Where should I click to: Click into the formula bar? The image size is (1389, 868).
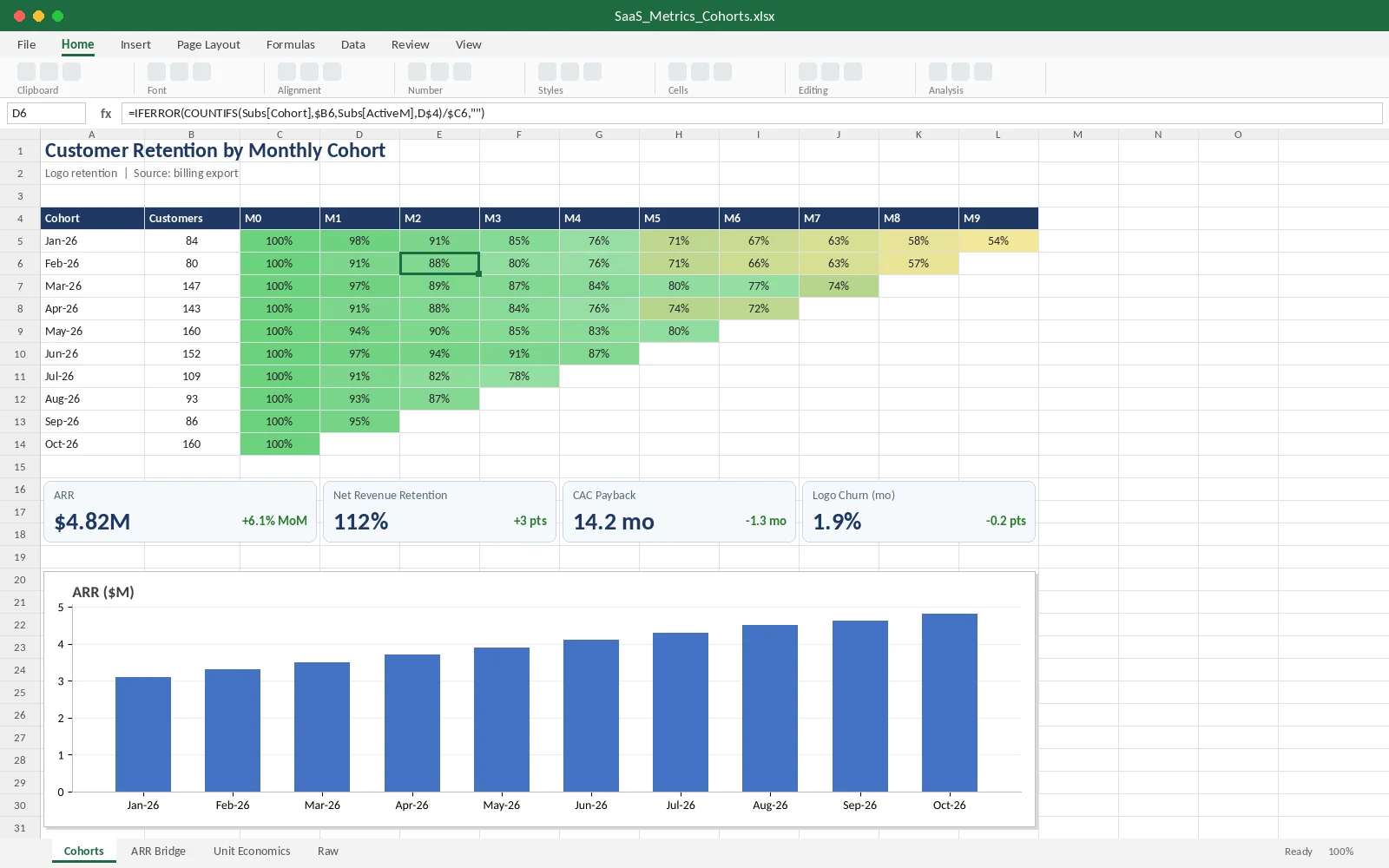click(752, 113)
